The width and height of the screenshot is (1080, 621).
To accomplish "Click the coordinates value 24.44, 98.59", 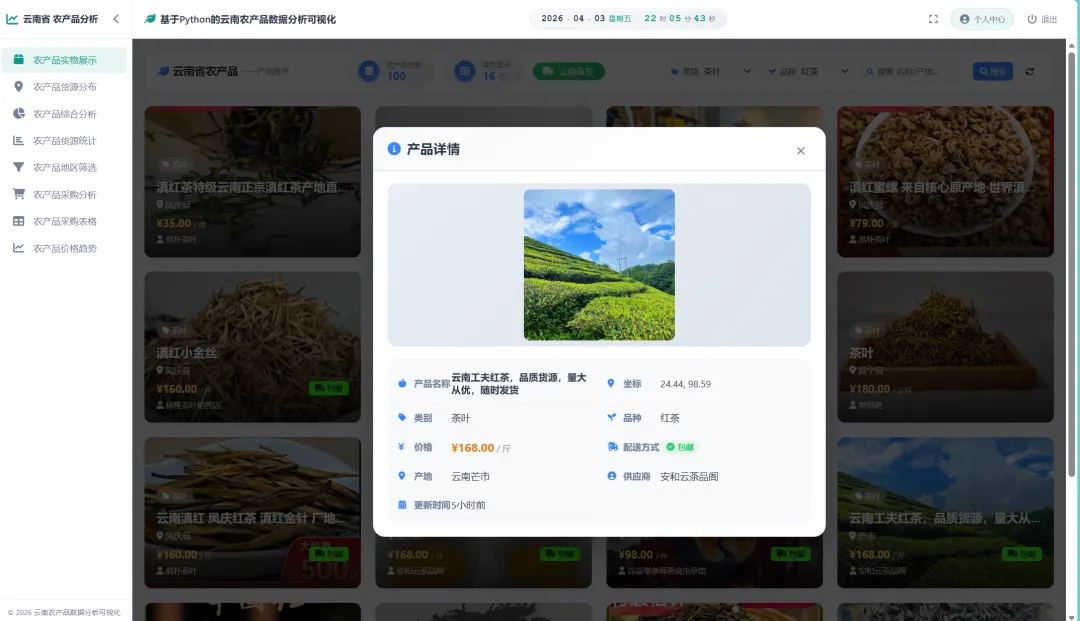I will [x=685, y=384].
